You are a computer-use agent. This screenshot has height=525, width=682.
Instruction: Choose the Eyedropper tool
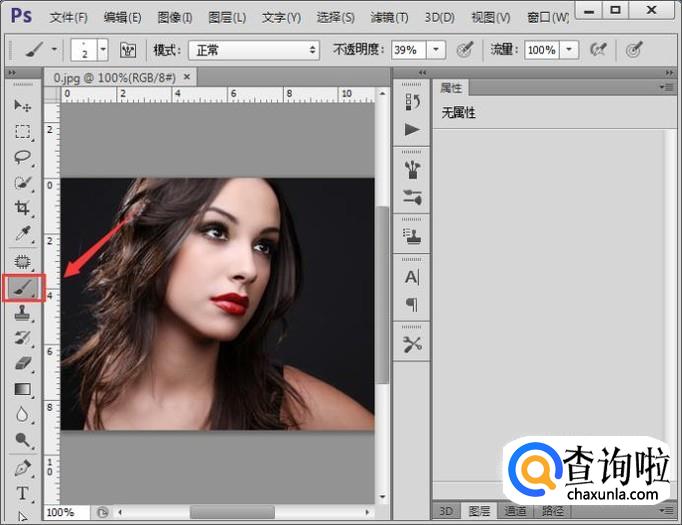pos(23,234)
